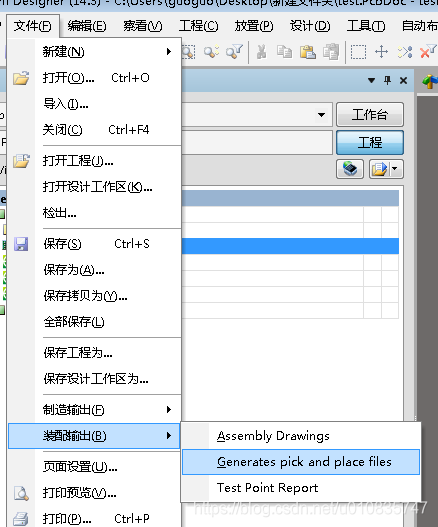
Task: Click the Copy toolbar icon
Action: tap(284, 52)
